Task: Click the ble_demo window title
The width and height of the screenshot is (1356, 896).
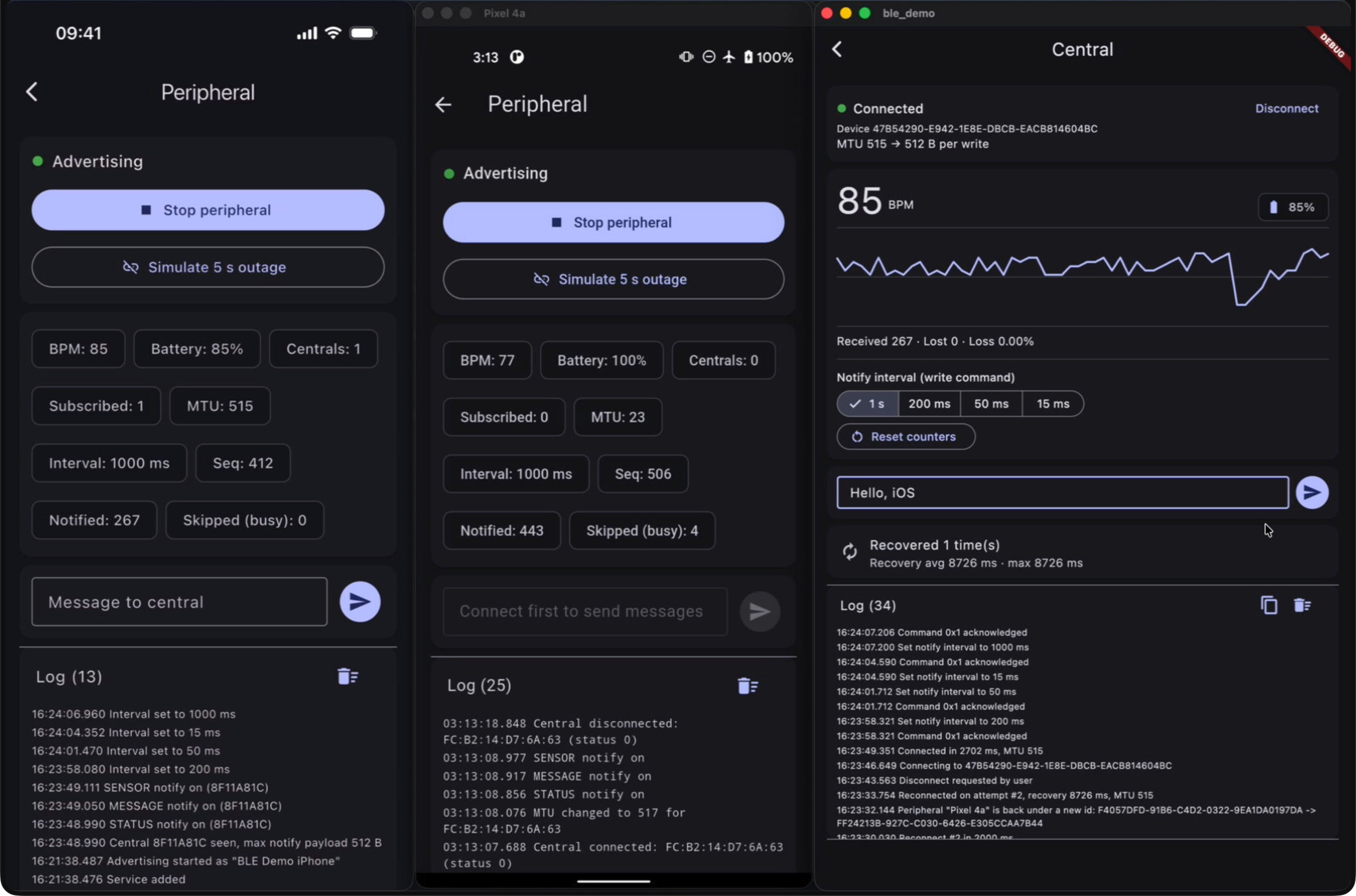Action: point(908,13)
